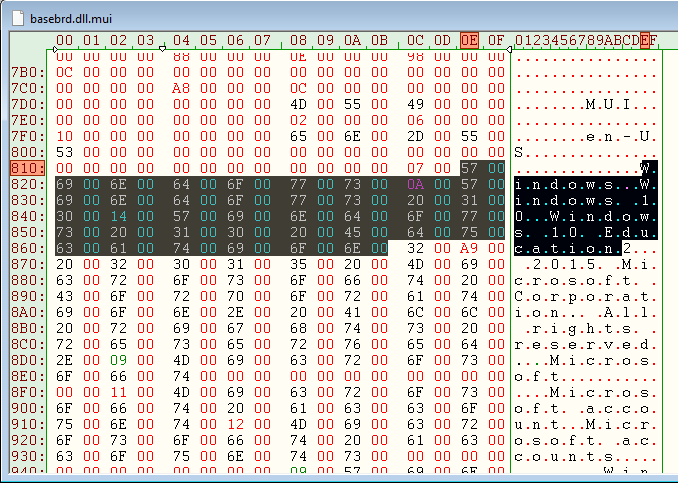Click the green 09 byte in row 8D0
The image size is (678, 483).
point(118,360)
